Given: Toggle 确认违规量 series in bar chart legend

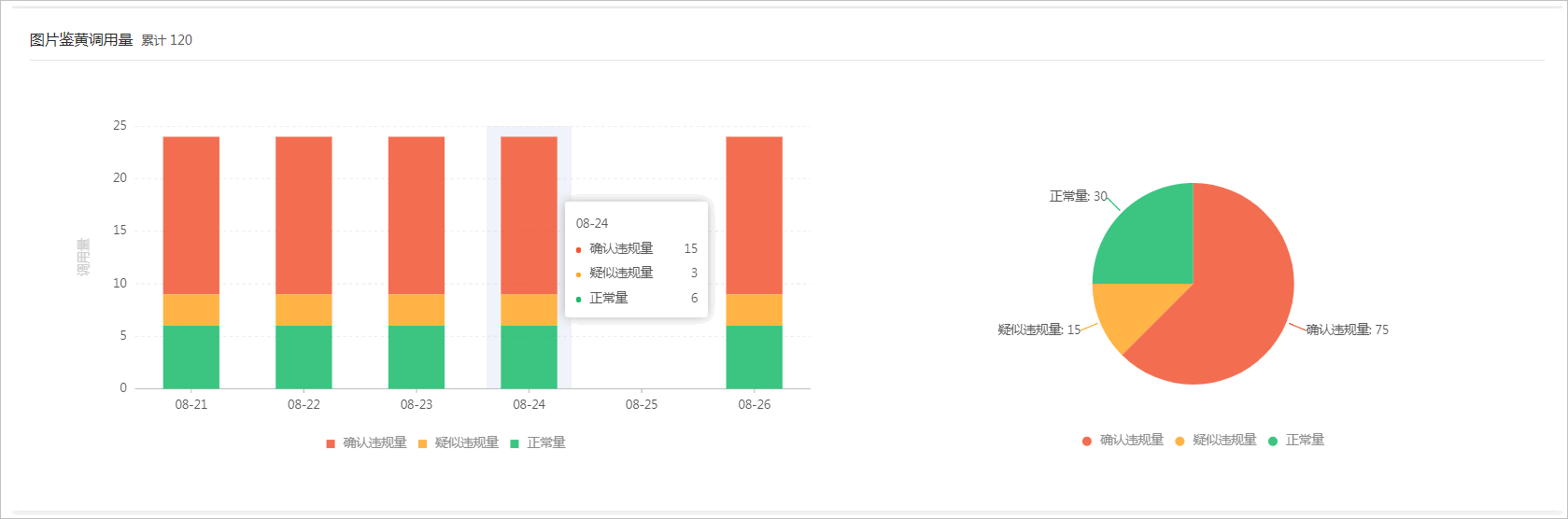Looking at the screenshot, I should click(x=366, y=442).
